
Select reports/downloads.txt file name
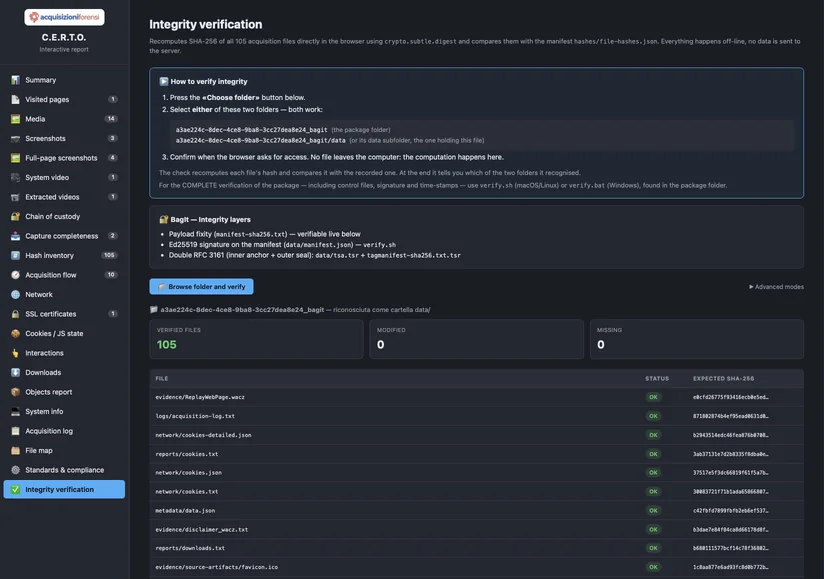[x=190, y=548]
